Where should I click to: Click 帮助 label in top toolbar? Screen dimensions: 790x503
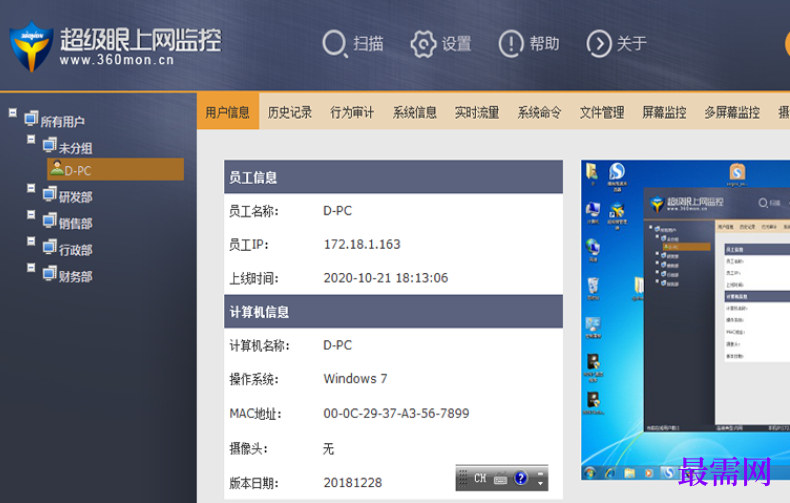(x=544, y=44)
